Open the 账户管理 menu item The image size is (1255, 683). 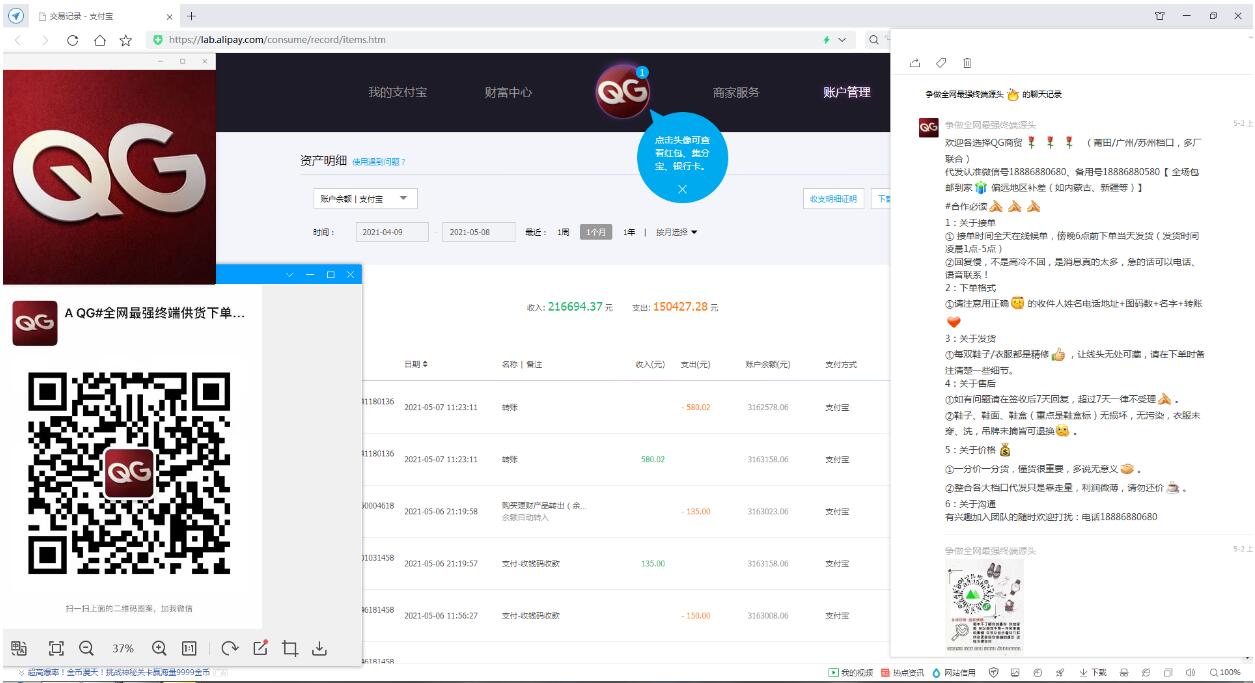[845, 91]
